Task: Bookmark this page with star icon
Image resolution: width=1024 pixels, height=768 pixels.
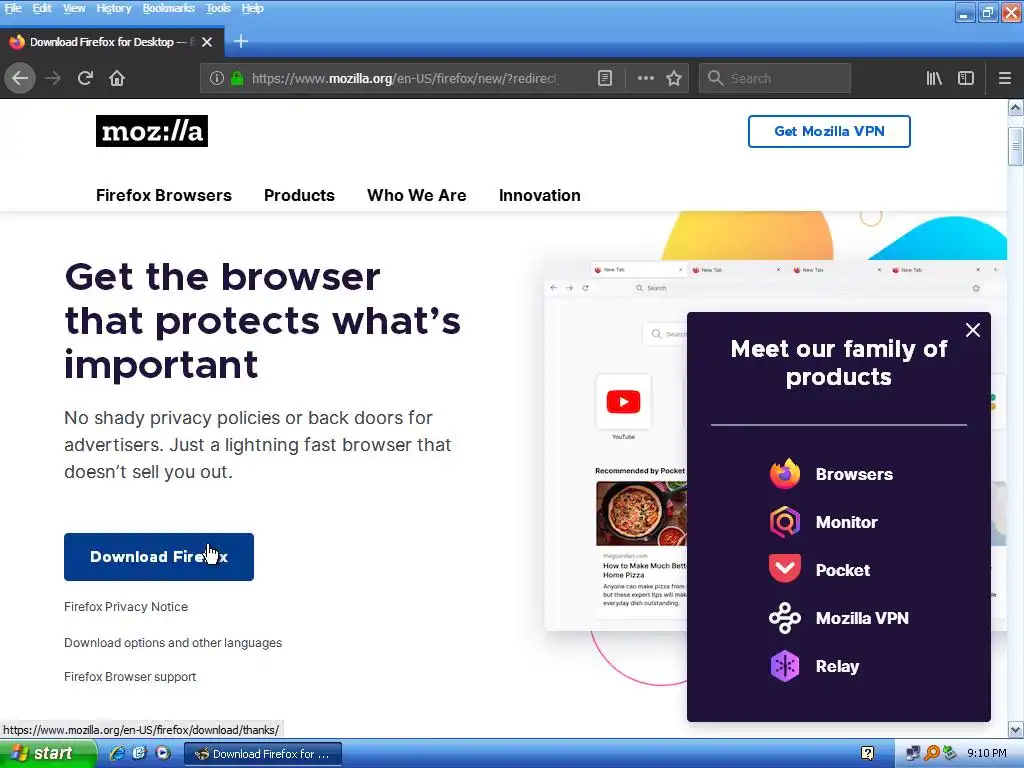Action: point(674,78)
